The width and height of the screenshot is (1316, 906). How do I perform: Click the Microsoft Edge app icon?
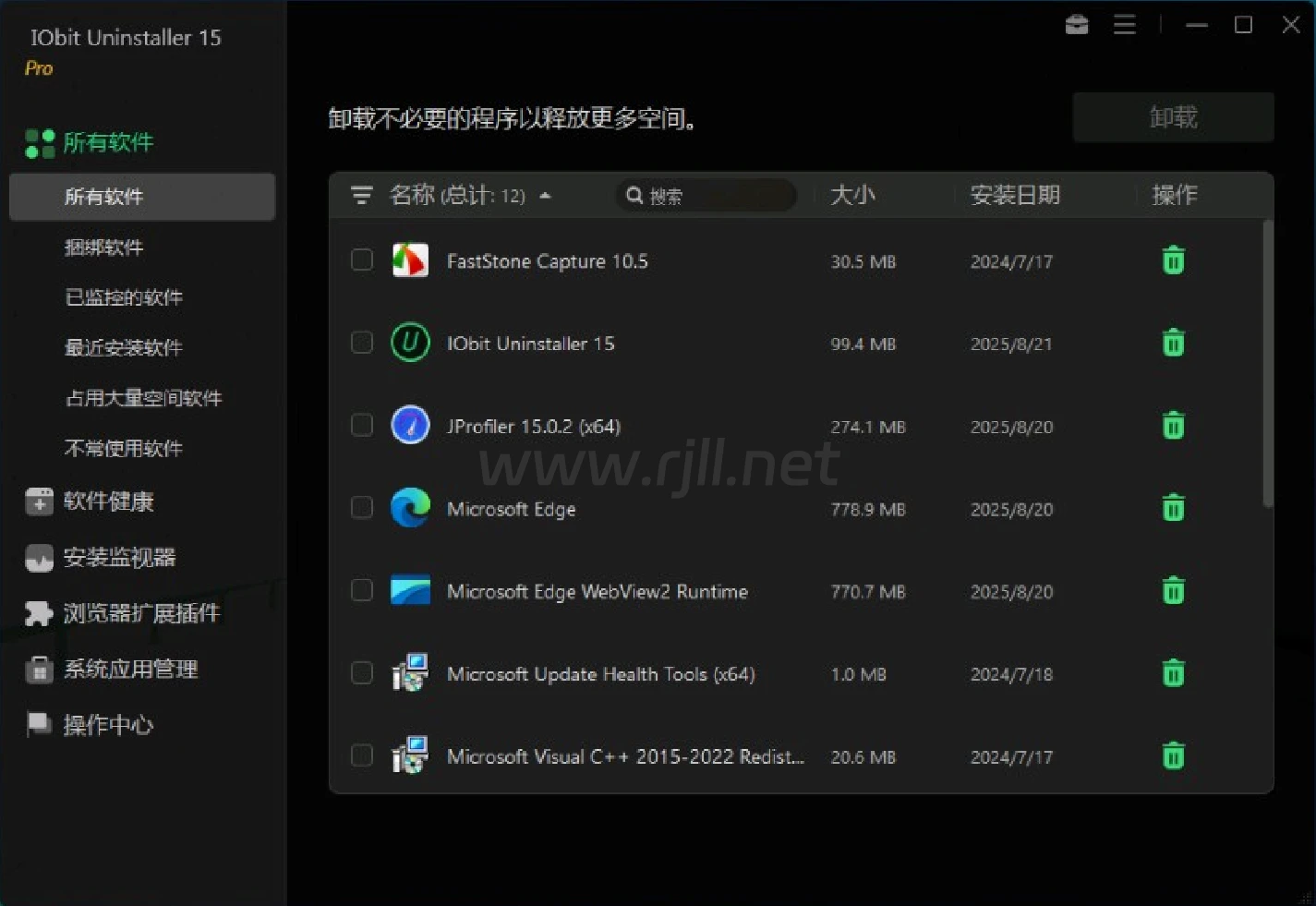click(410, 508)
